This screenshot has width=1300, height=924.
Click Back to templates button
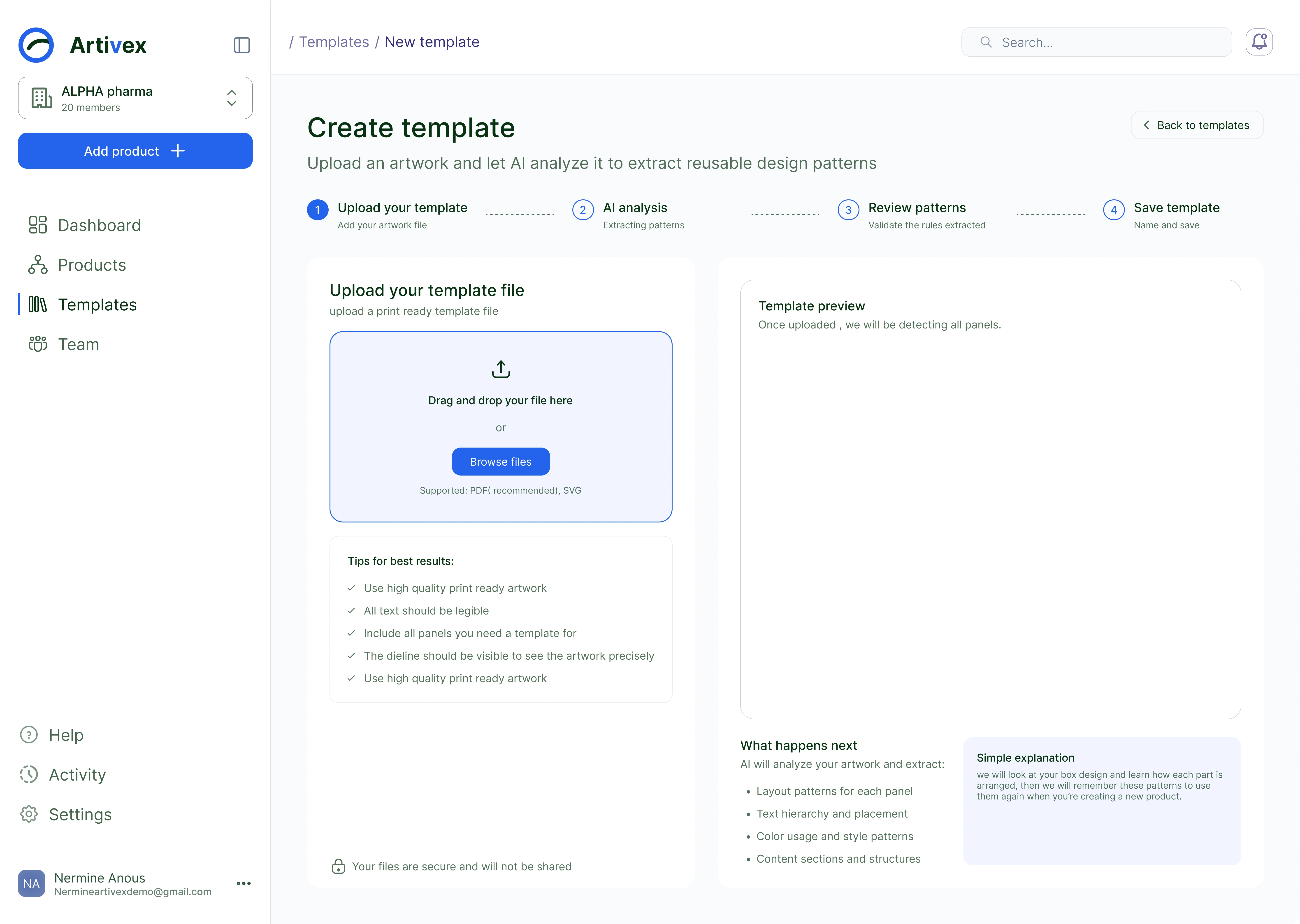click(x=1197, y=125)
